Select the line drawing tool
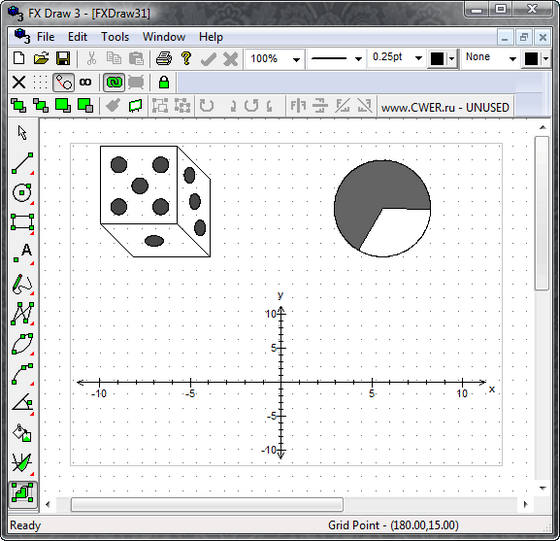The width and height of the screenshot is (560, 541). click(x=22, y=163)
